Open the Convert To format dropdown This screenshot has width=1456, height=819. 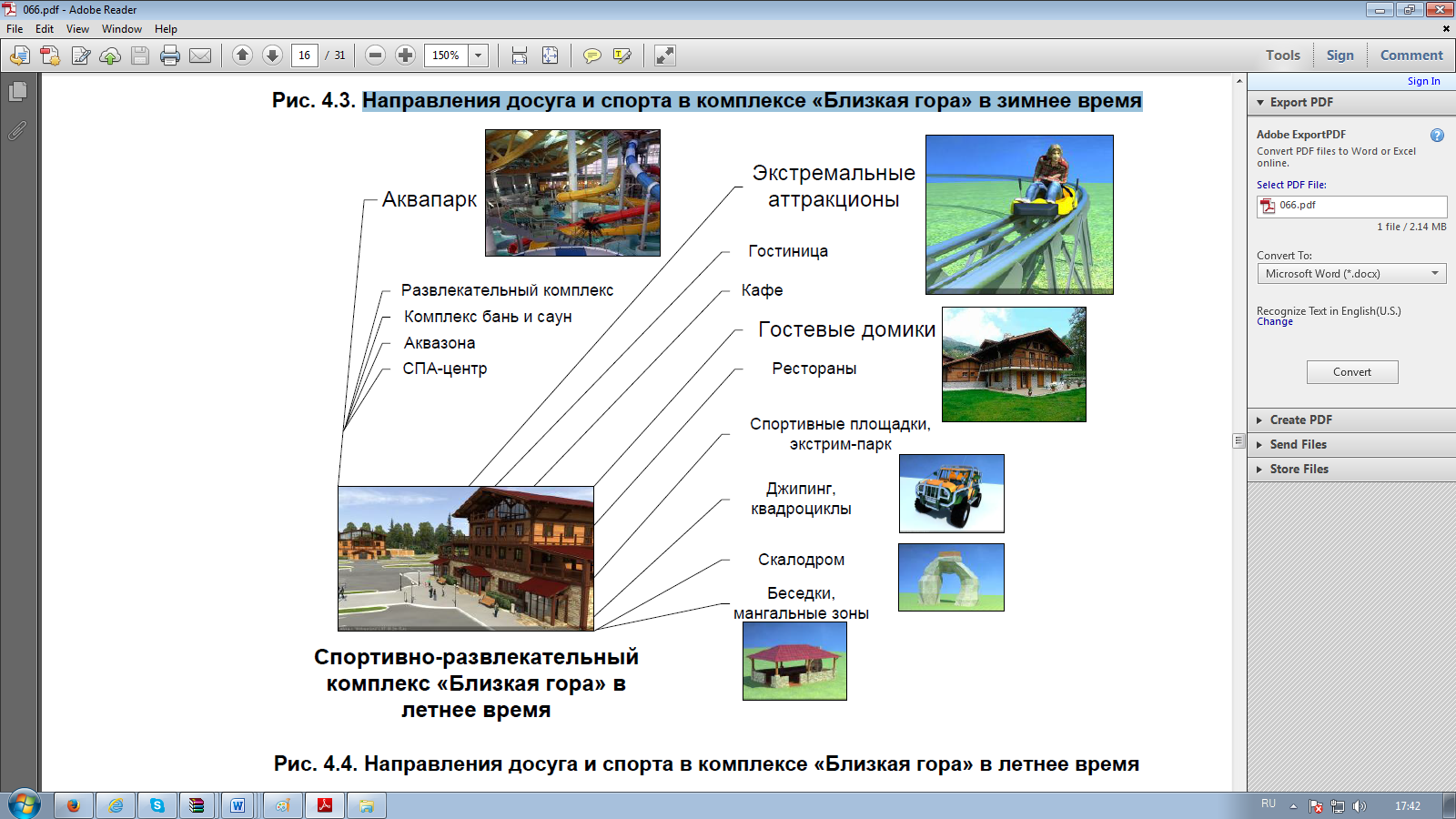point(1351,274)
